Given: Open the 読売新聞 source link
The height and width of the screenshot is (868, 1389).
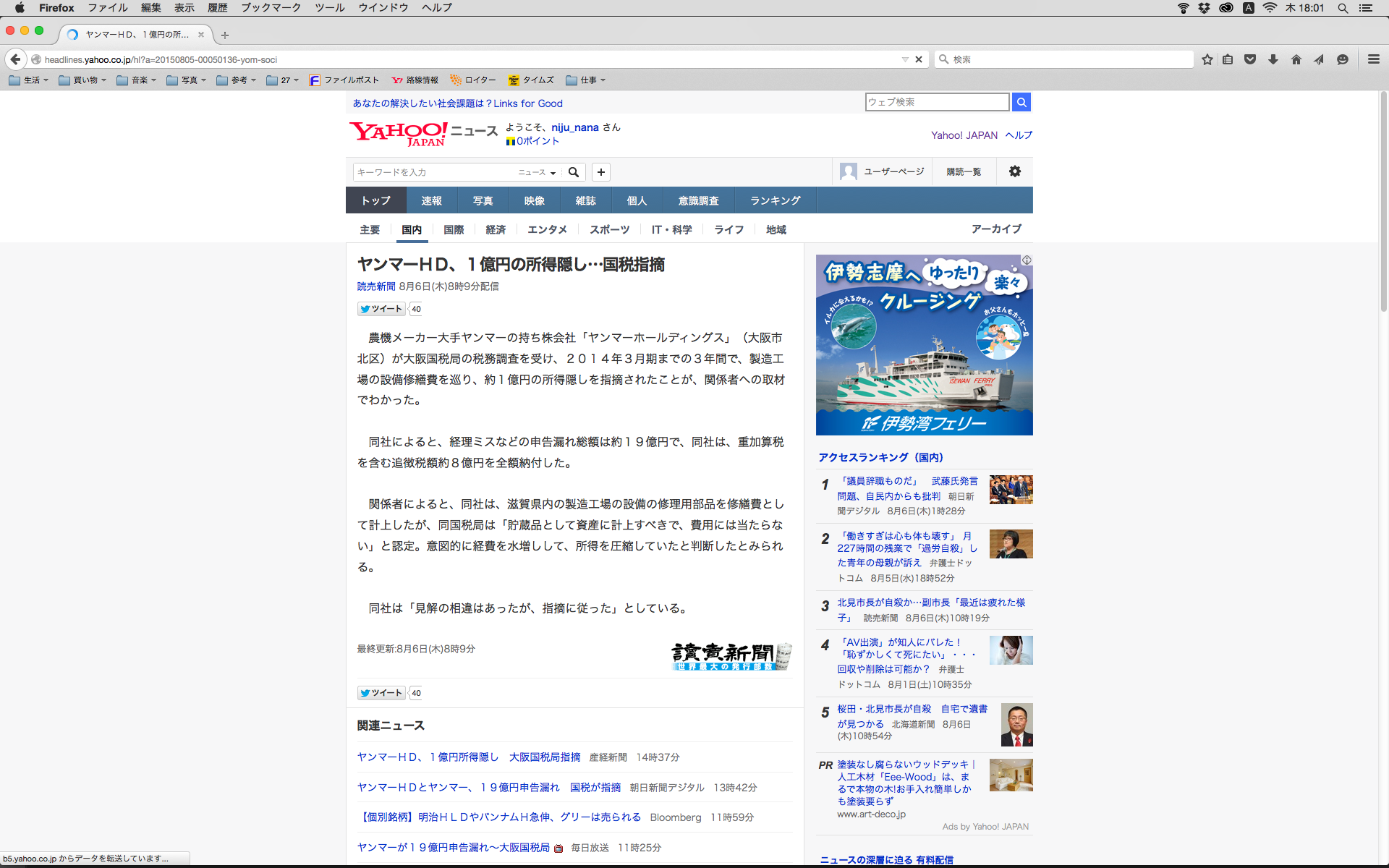Looking at the screenshot, I should [376, 286].
